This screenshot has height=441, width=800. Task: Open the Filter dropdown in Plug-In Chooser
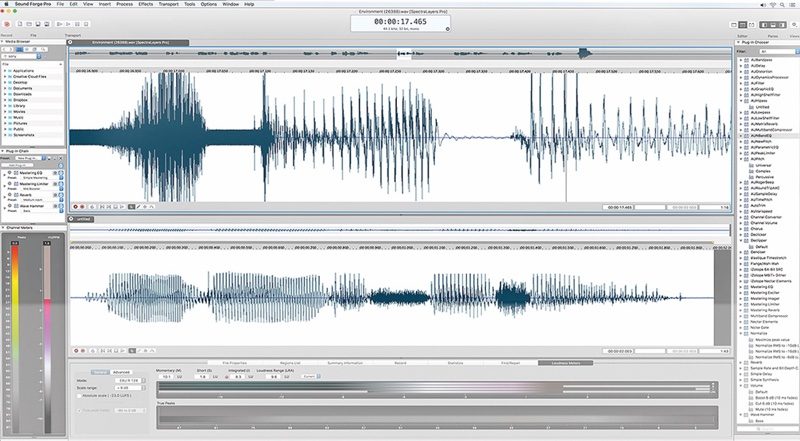click(x=776, y=50)
